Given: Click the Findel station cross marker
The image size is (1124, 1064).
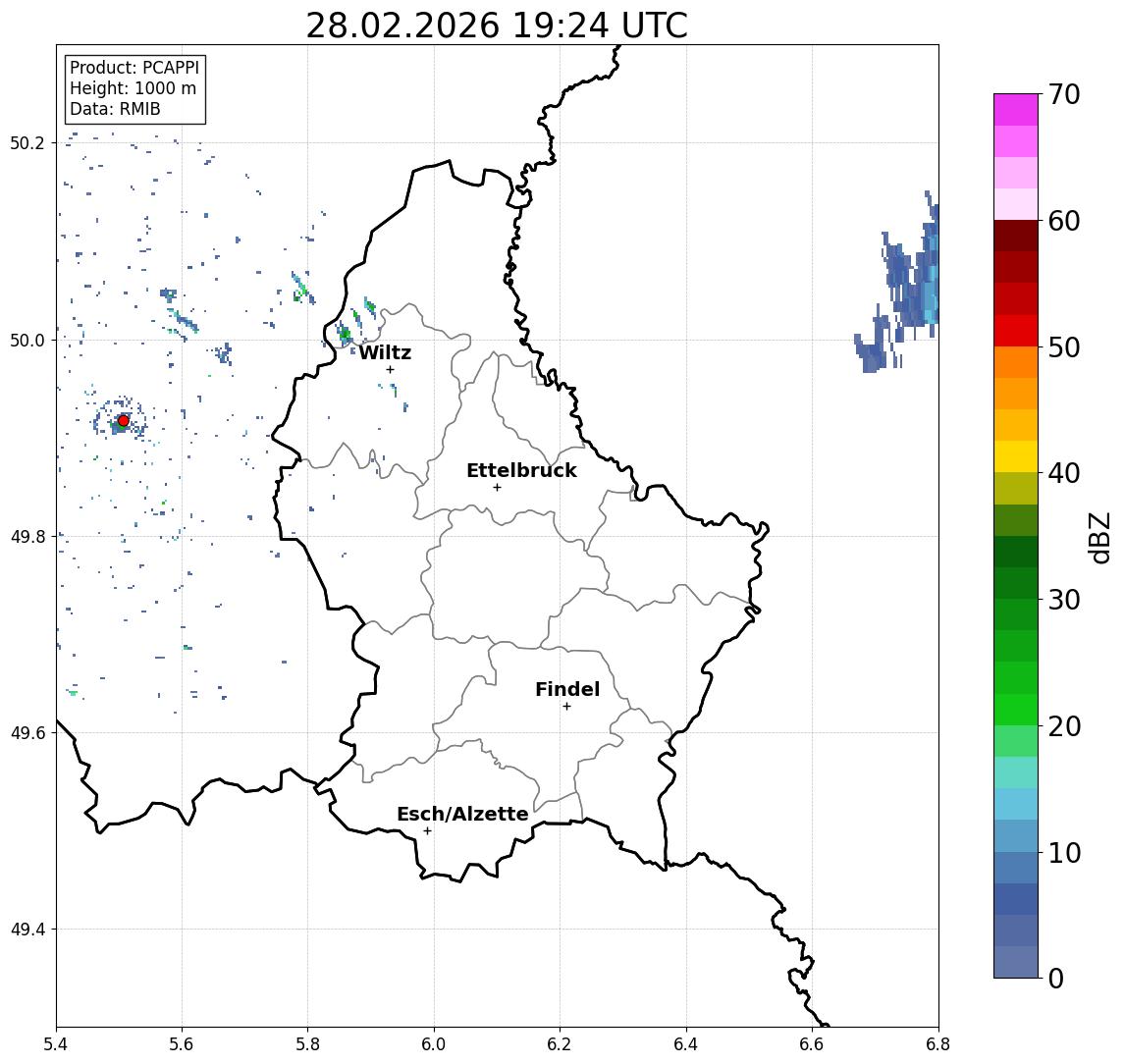Looking at the screenshot, I should pyautogui.click(x=566, y=707).
